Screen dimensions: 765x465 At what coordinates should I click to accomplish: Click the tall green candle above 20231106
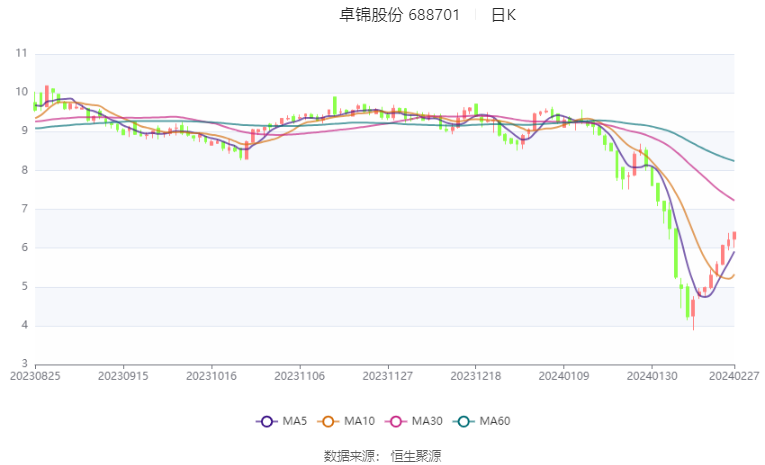pos(335,105)
